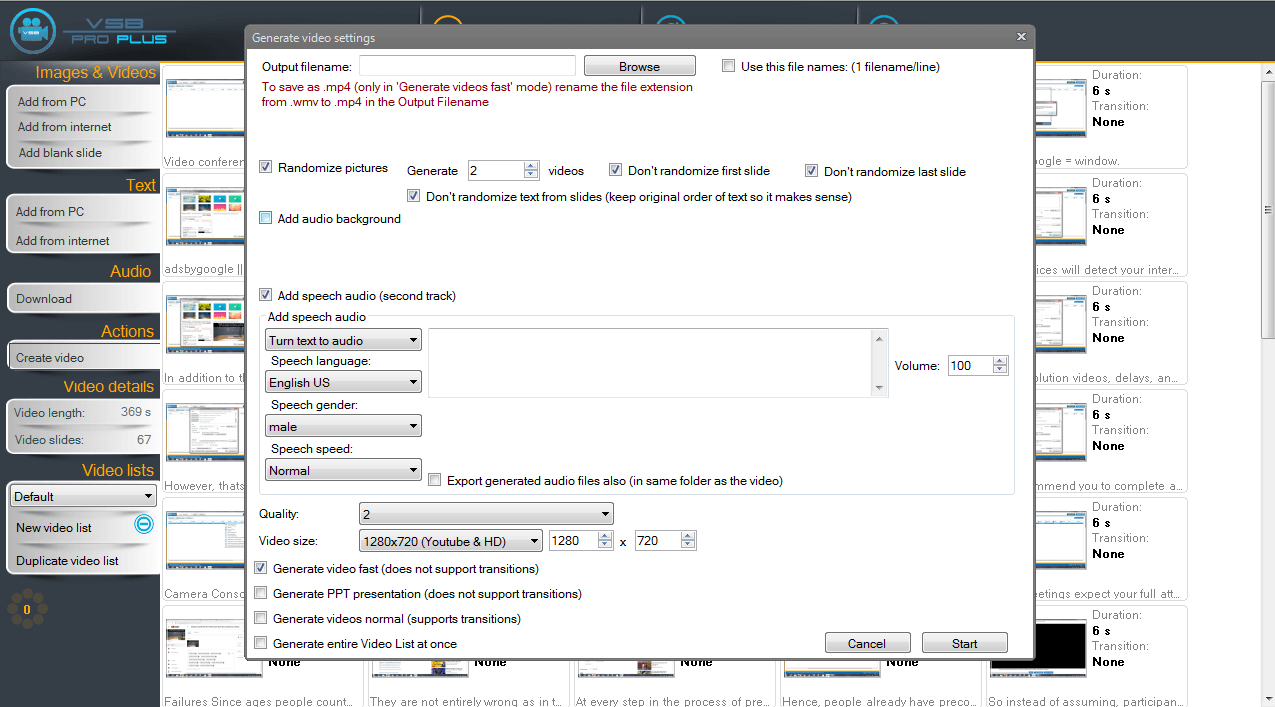Click the speech audio text area
1275x707 pixels.
[x=650, y=363]
